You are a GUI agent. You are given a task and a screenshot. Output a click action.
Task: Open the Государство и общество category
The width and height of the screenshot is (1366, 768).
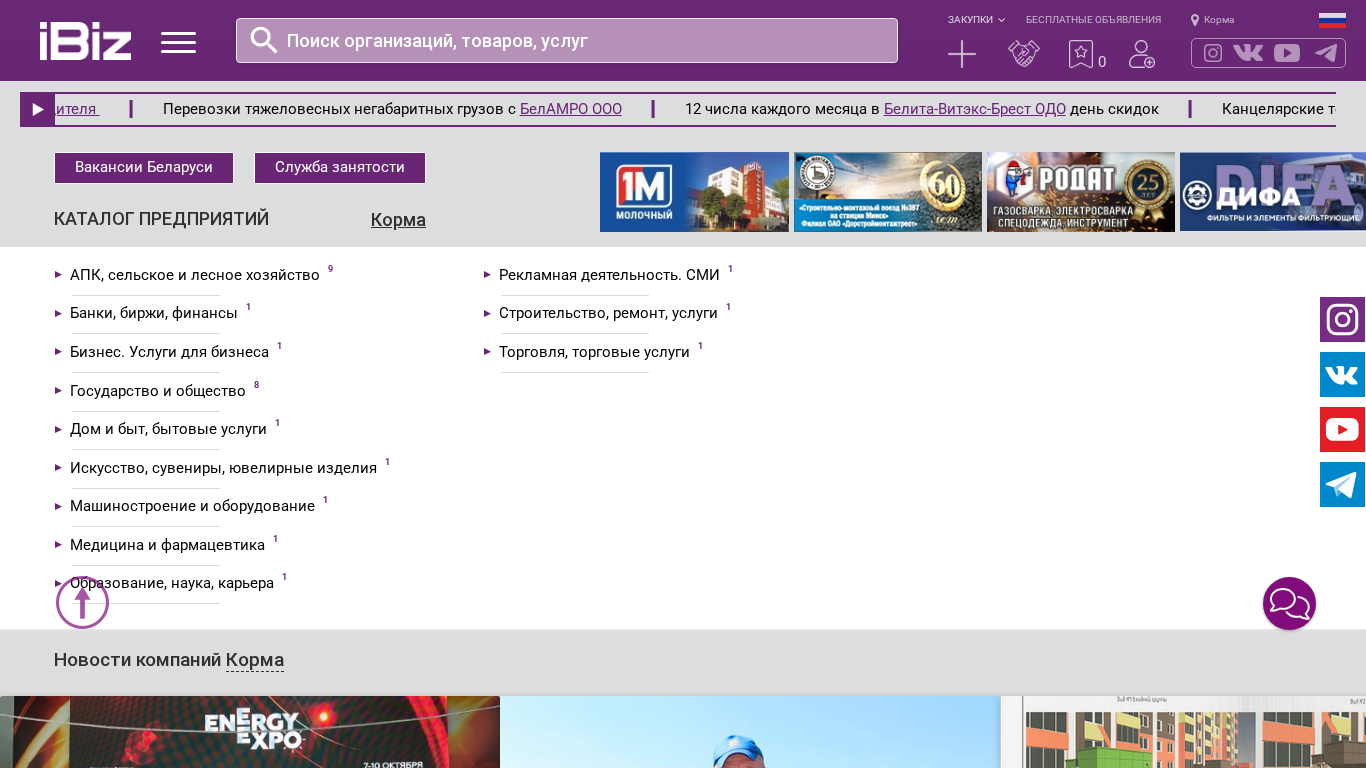157,391
